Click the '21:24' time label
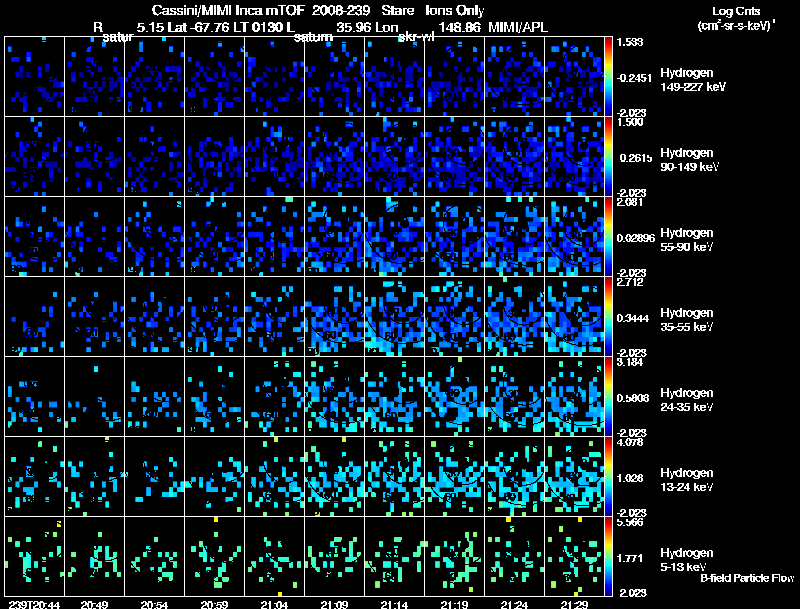800x609 pixels. (x=514, y=605)
